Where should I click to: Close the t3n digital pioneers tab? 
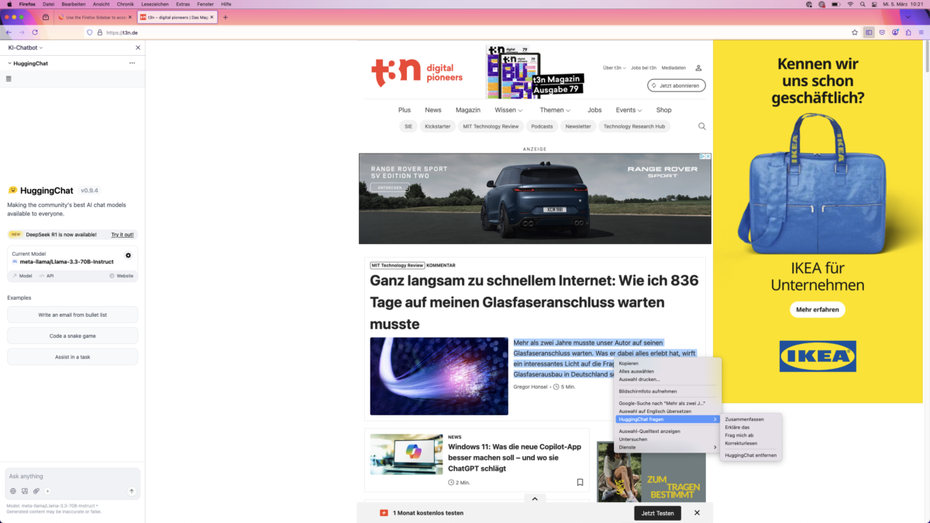point(212,17)
